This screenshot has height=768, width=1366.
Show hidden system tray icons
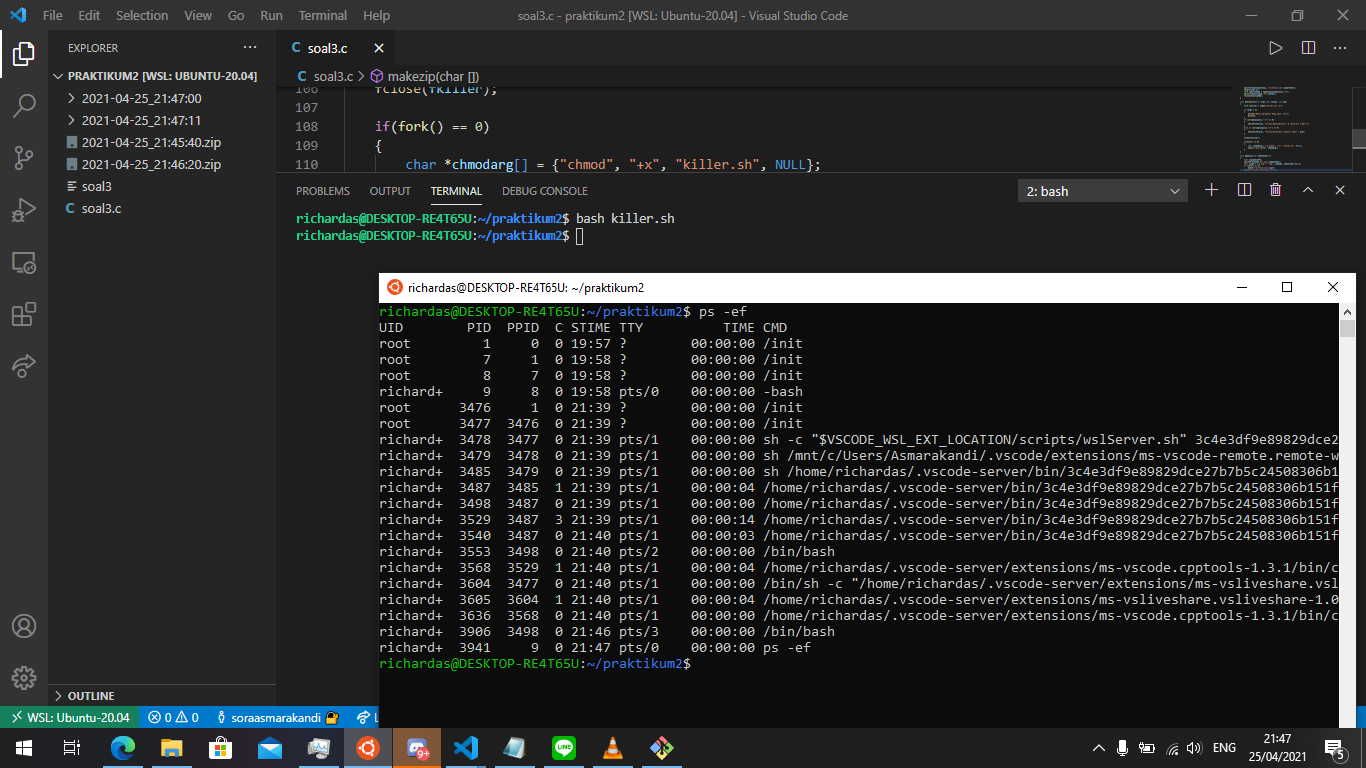(1099, 747)
